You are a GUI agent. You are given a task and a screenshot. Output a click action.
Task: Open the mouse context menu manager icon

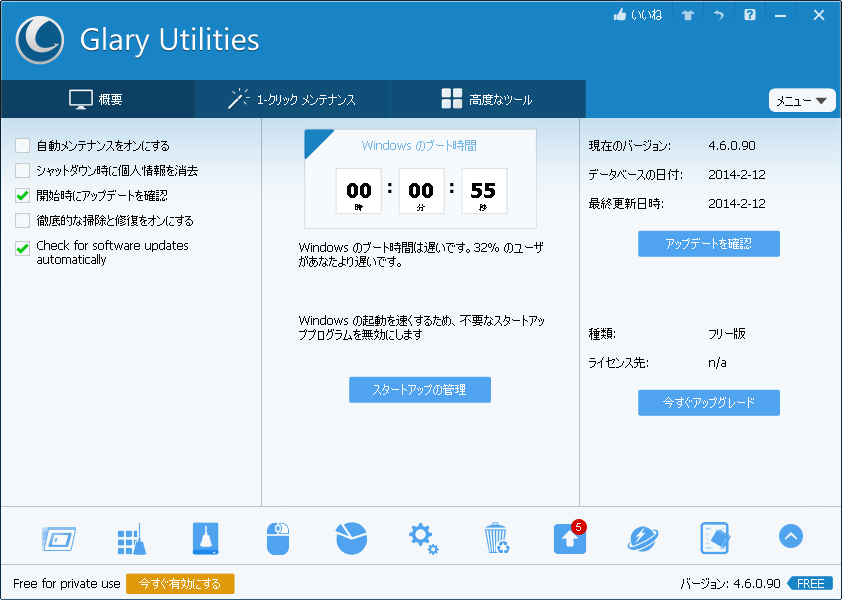[x=278, y=539]
